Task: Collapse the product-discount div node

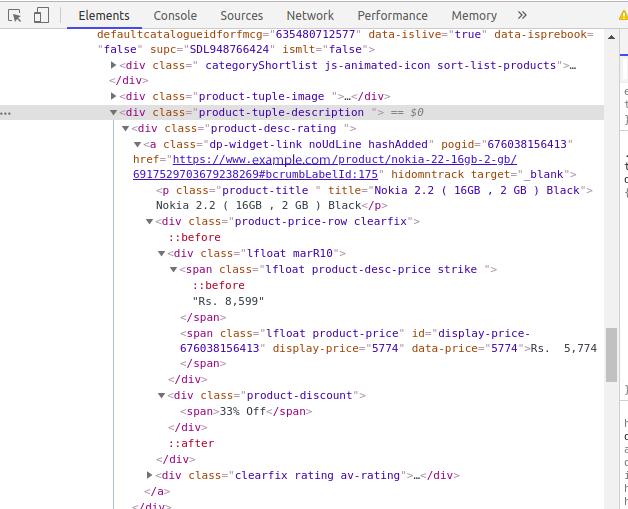Action: [x=161, y=396]
